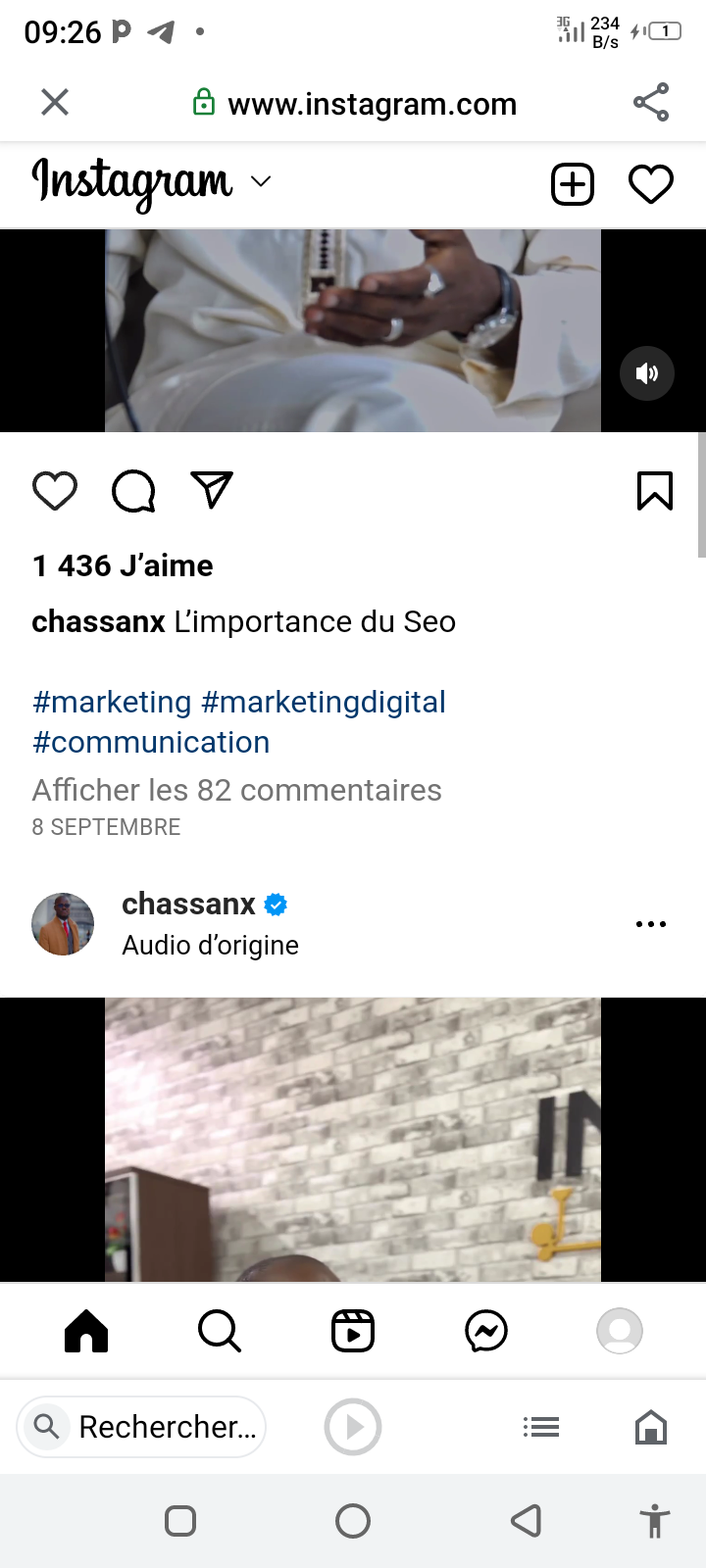Open notifications heart icon in header
The width and height of the screenshot is (706, 1568).
(651, 184)
